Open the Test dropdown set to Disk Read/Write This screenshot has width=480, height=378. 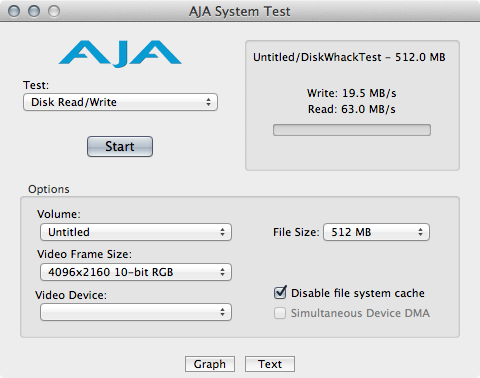(120, 102)
